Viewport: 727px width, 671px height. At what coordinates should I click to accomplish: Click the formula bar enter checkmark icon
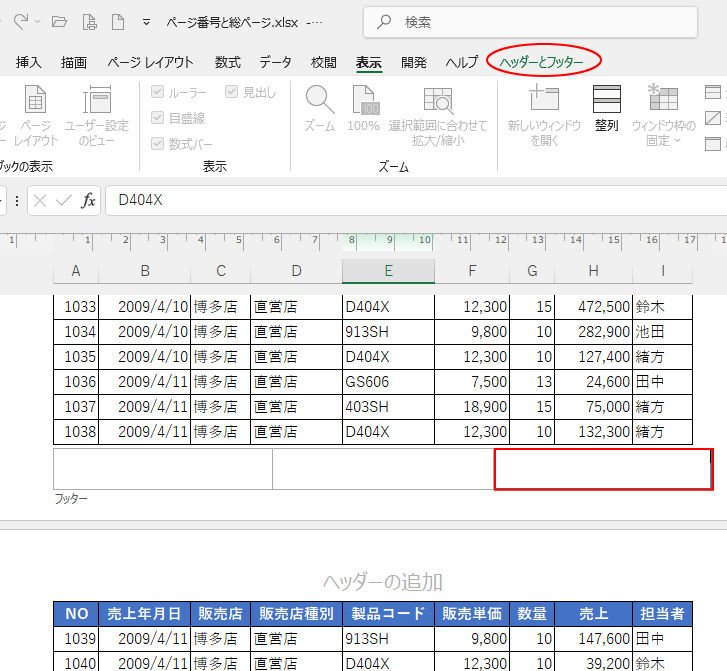point(64,201)
